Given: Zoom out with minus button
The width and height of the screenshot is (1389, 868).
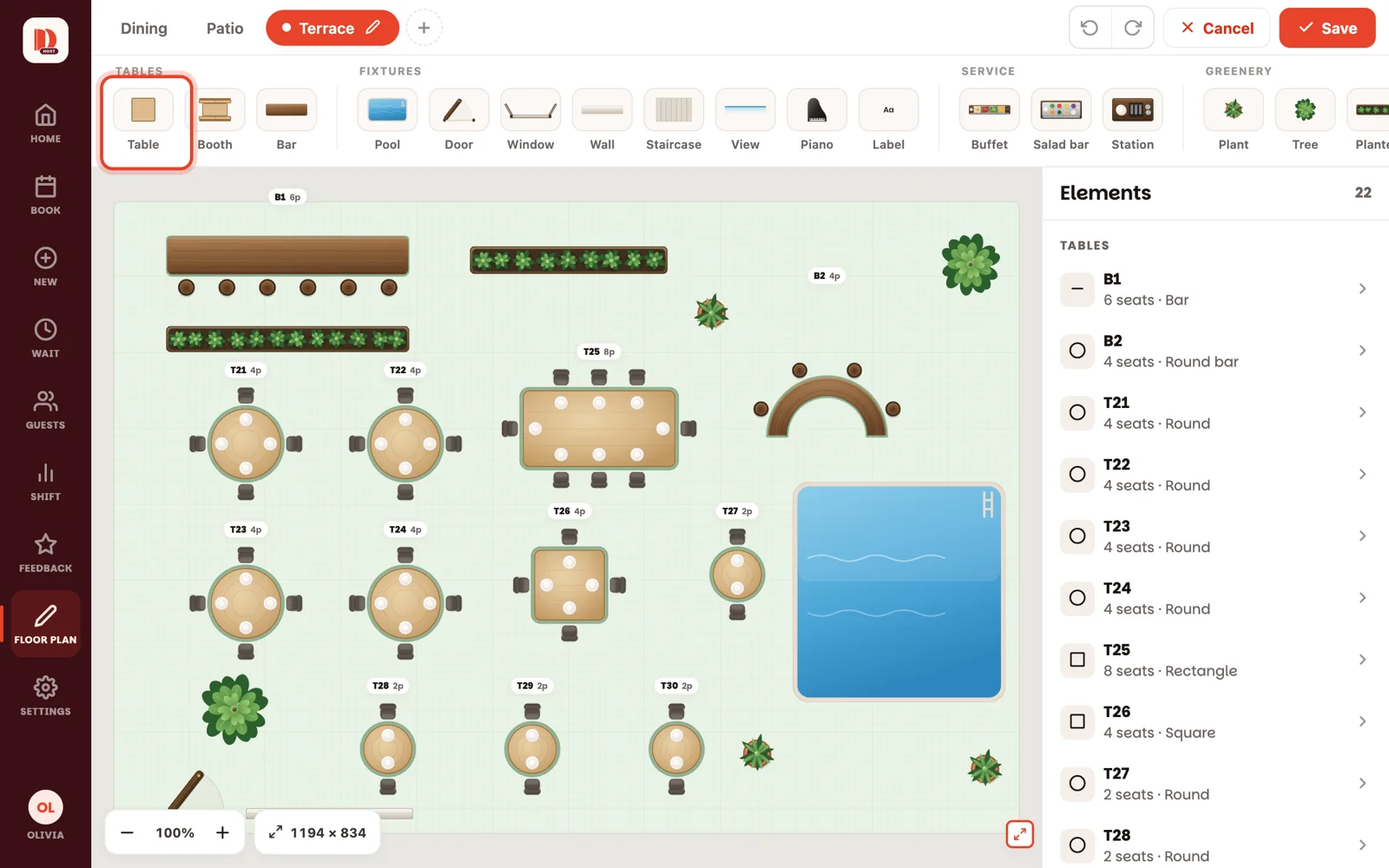Looking at the screenshot, I should click(127, 832).
